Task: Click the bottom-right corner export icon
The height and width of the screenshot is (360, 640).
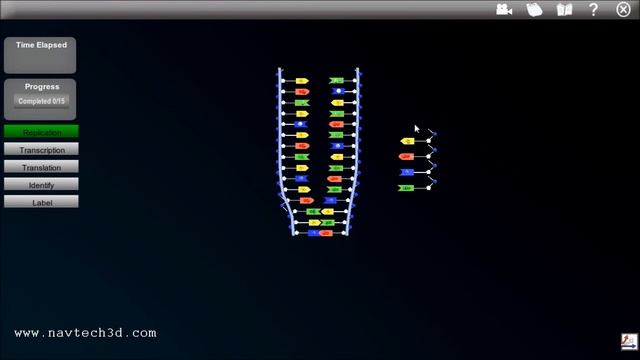Action: coord(629,342)
